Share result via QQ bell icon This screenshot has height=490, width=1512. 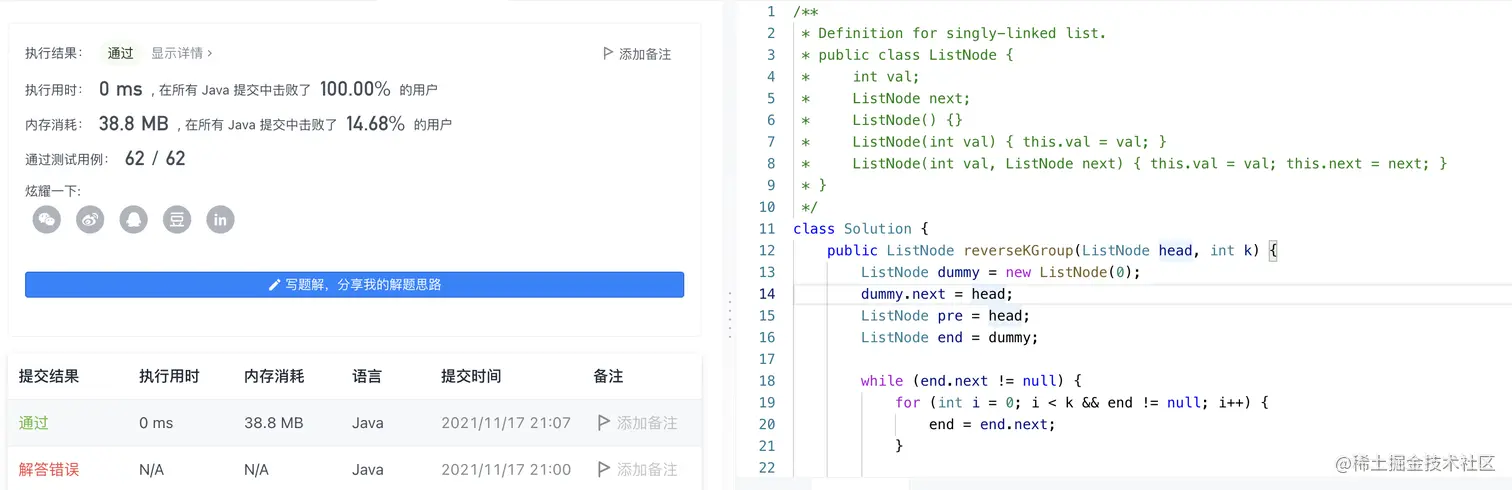133,219
